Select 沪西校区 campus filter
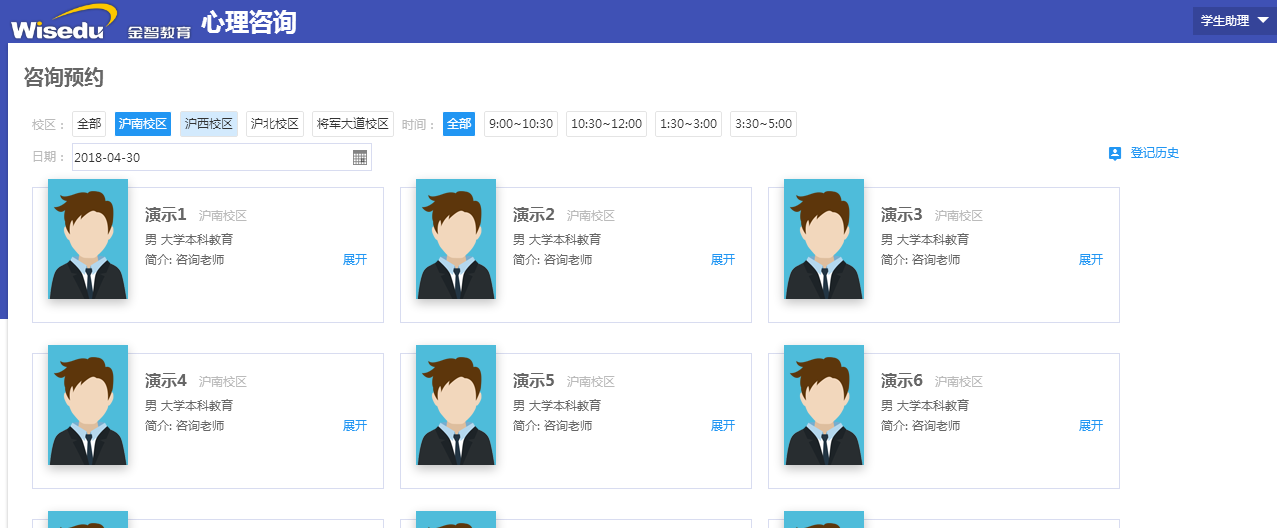 pyautogui.click(x=209, y=124)
